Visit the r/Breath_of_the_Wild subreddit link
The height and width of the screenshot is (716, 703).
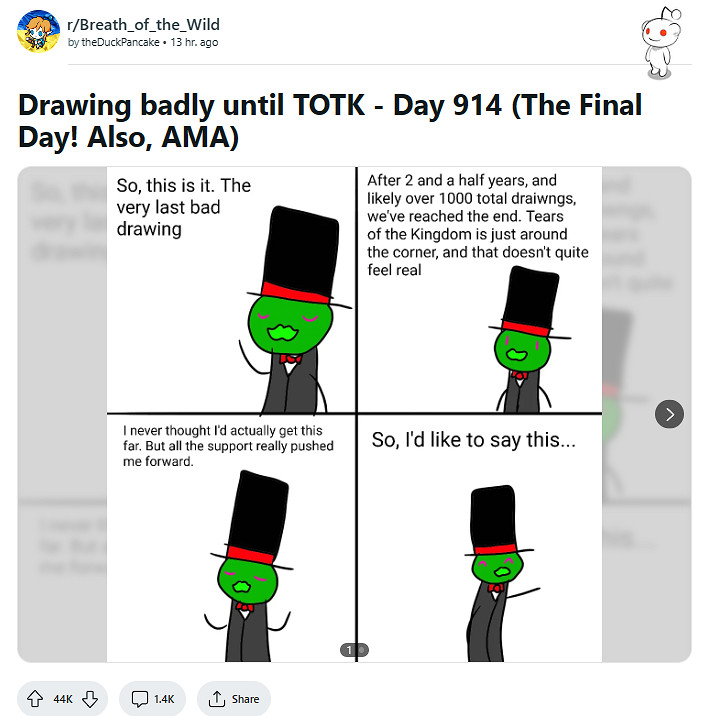pyautogui.click(x=143, y=24)
